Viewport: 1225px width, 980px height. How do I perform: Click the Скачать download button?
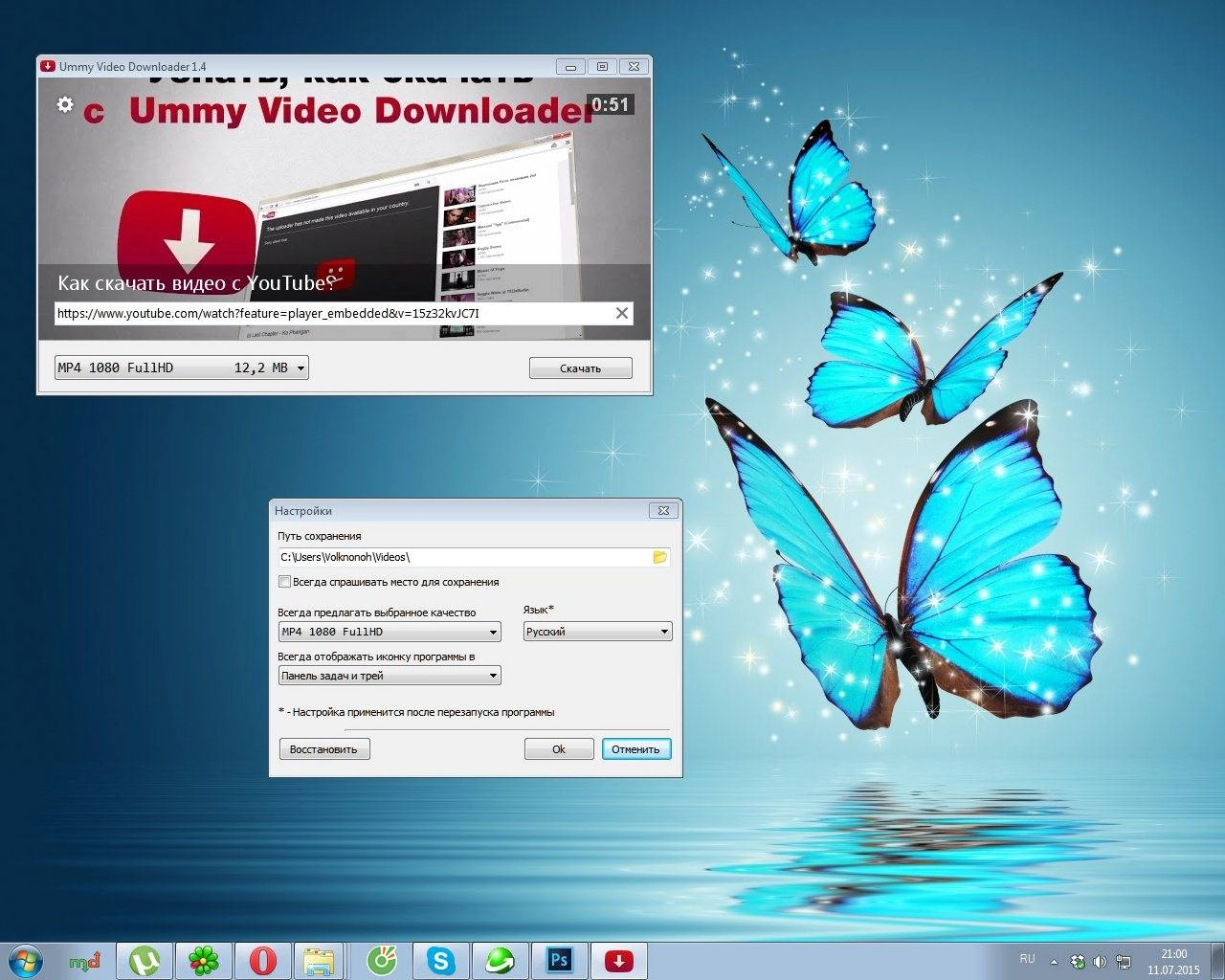(581, 368)
